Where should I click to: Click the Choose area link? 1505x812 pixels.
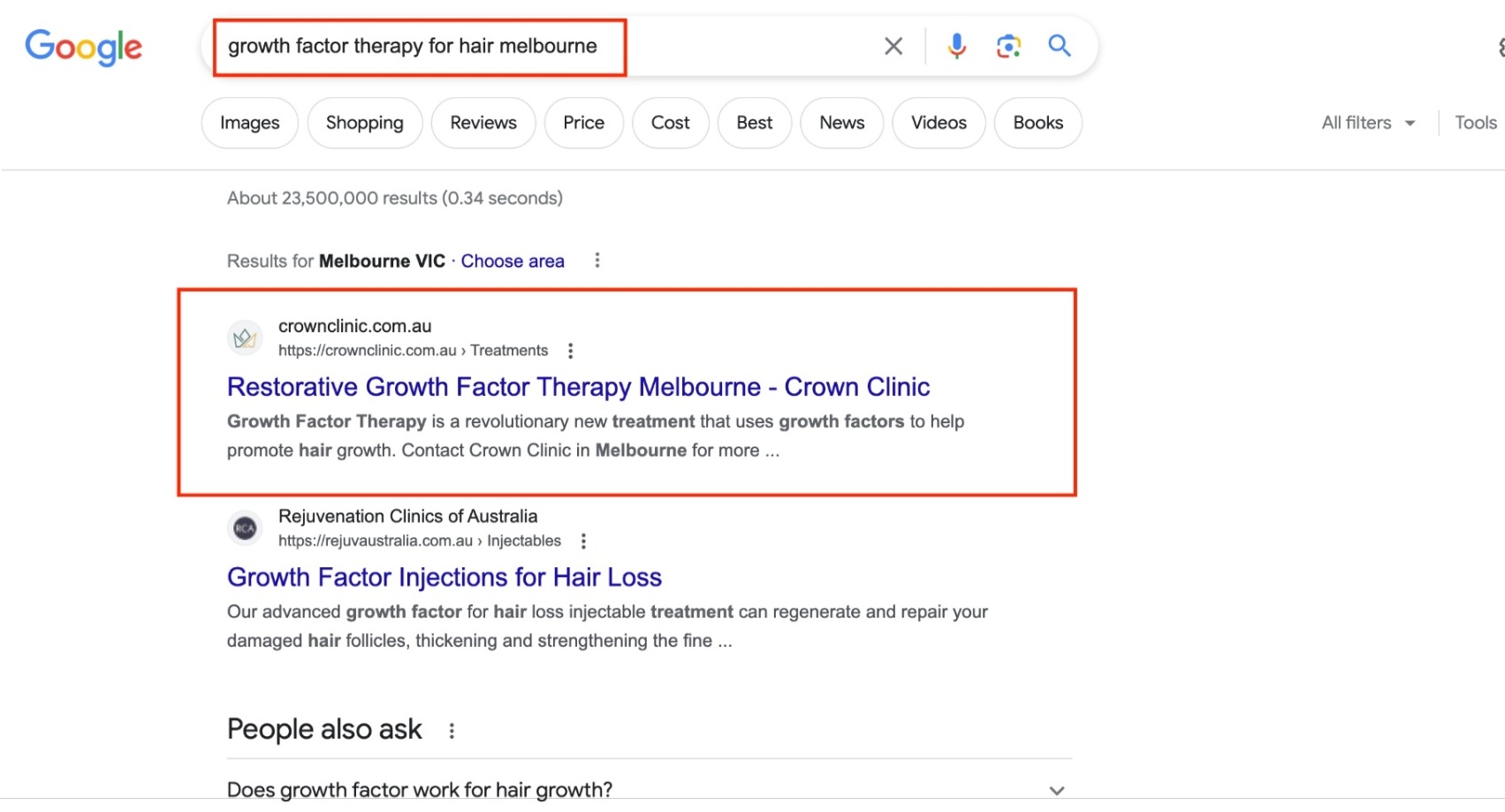coord(513,261)
